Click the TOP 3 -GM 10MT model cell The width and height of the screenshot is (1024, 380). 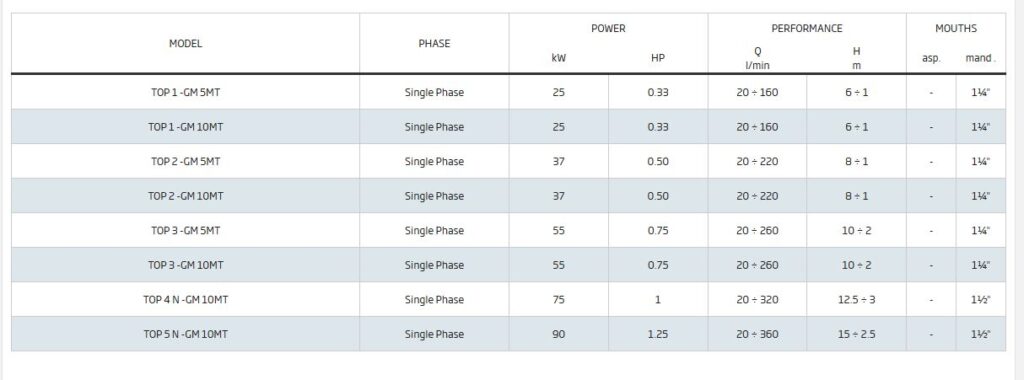[x=185, y=265]
